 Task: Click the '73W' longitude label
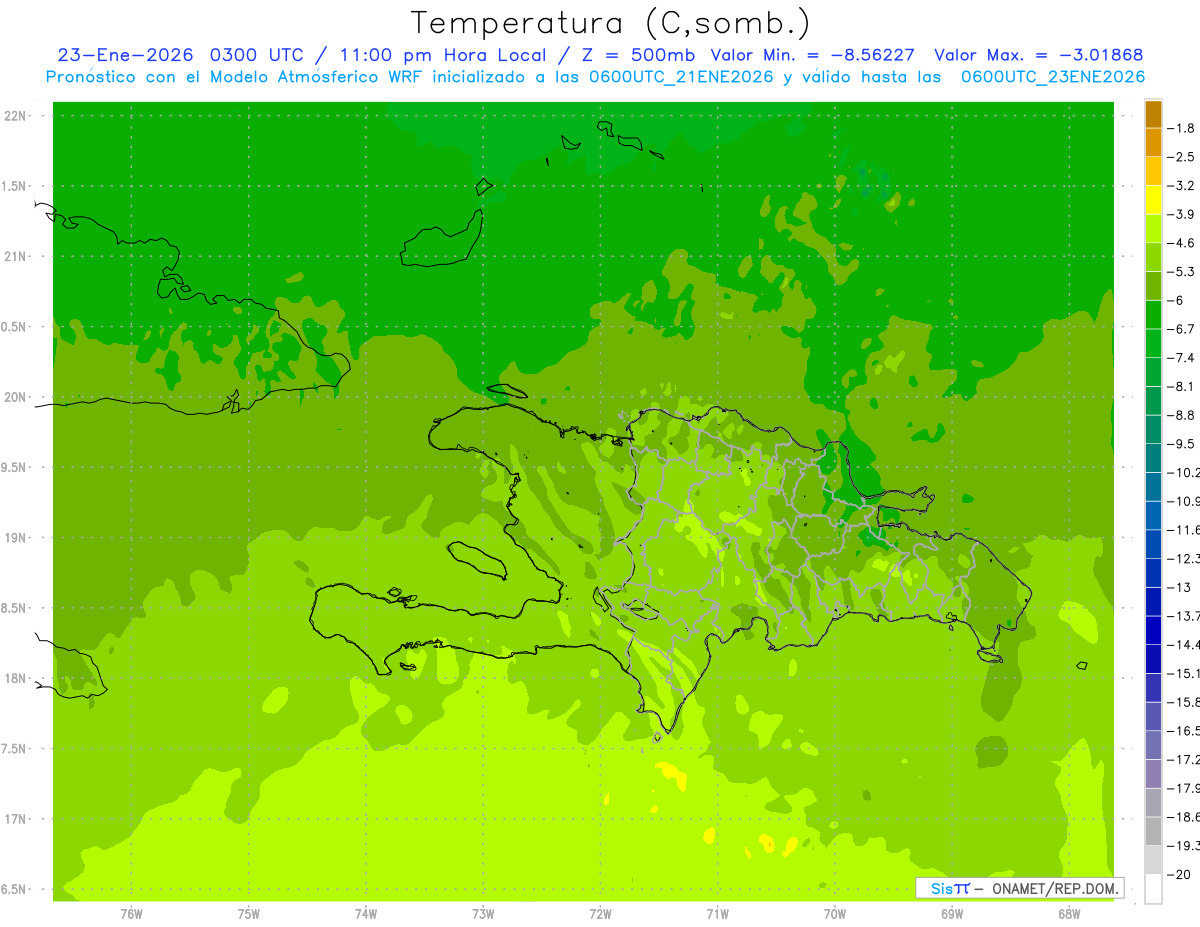click(x=483, y=914)
